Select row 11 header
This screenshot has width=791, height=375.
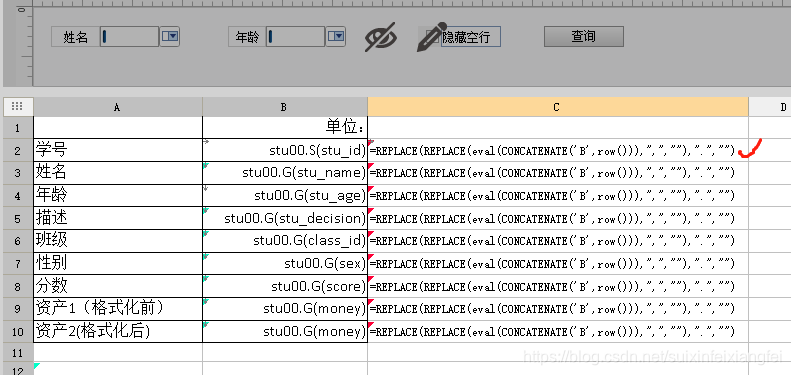[x=17, y=352]
